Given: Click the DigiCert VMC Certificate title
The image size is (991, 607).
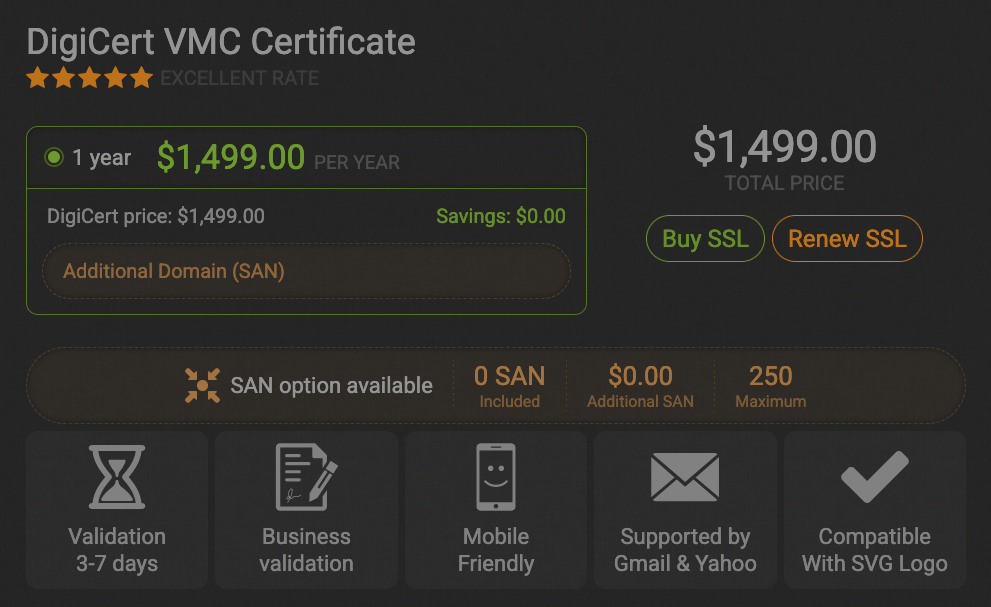Looking at the screenshot, I should coord(219,42).
